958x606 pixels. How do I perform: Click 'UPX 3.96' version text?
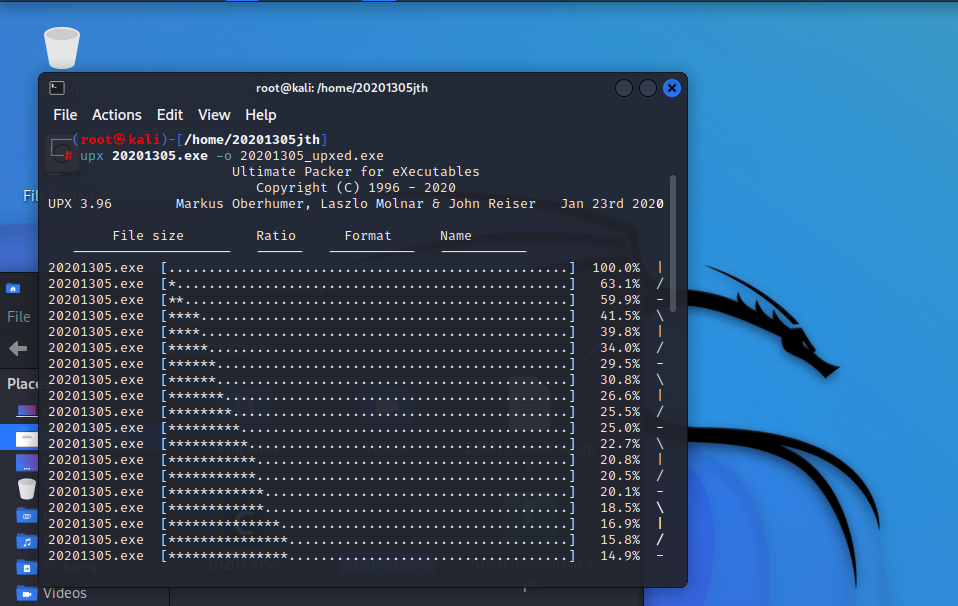(80, 203)
